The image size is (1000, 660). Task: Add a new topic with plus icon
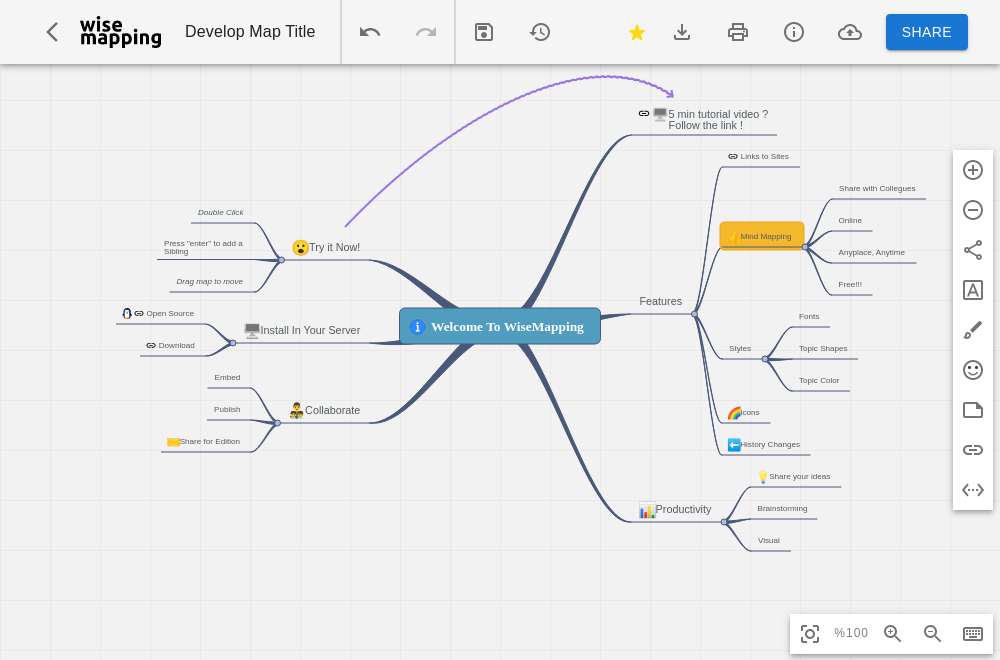[x=973, y=170]
